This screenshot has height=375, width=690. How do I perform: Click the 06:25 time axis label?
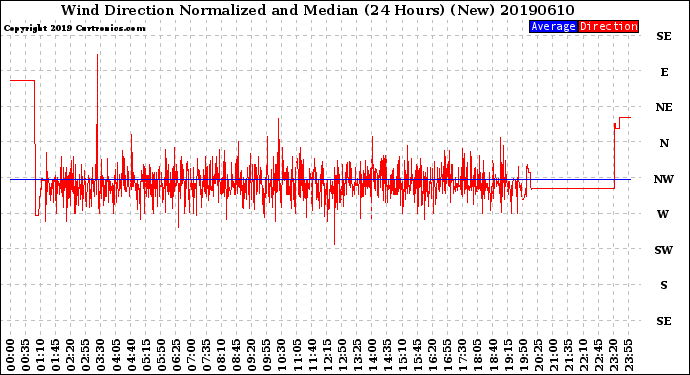176,355
